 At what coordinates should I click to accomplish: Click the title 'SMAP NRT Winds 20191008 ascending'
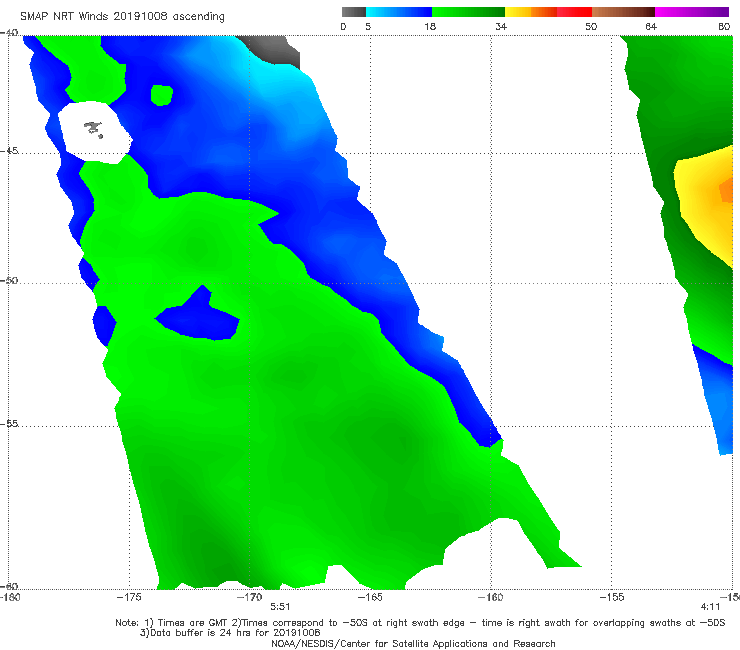(x=122, y=17)
